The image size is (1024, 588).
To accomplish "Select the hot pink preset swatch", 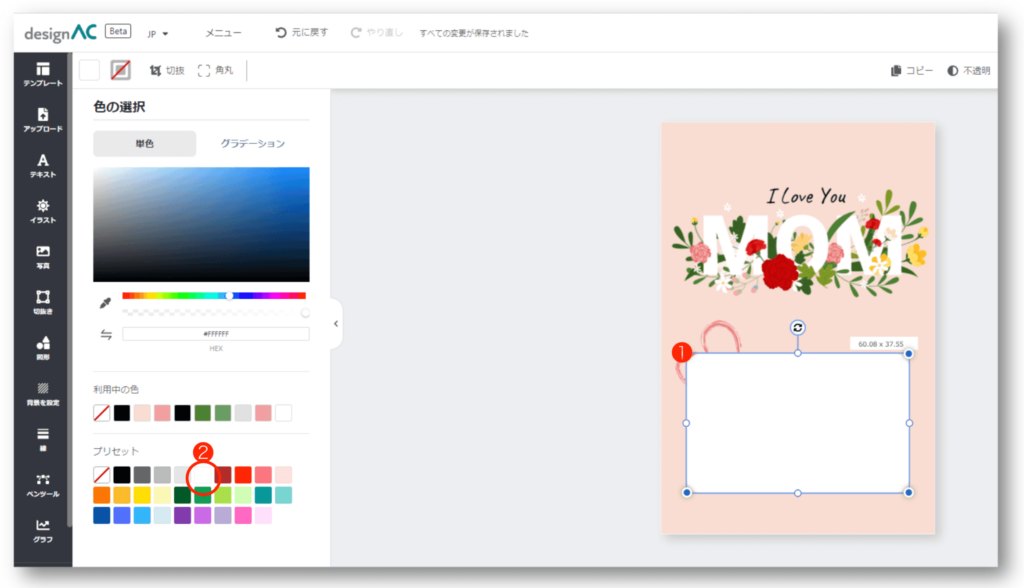I will pyautogui.click(x=243, y=515).
